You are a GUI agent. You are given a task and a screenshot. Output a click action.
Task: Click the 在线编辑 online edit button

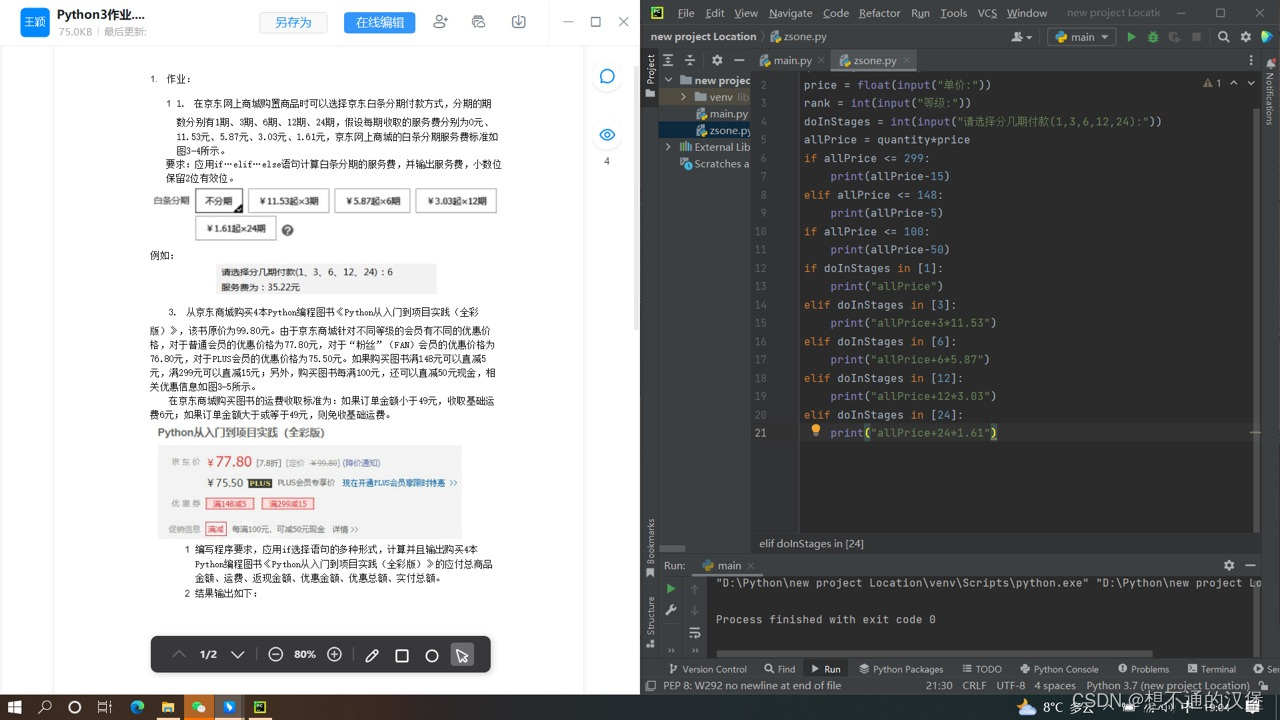tap(380, 22)
